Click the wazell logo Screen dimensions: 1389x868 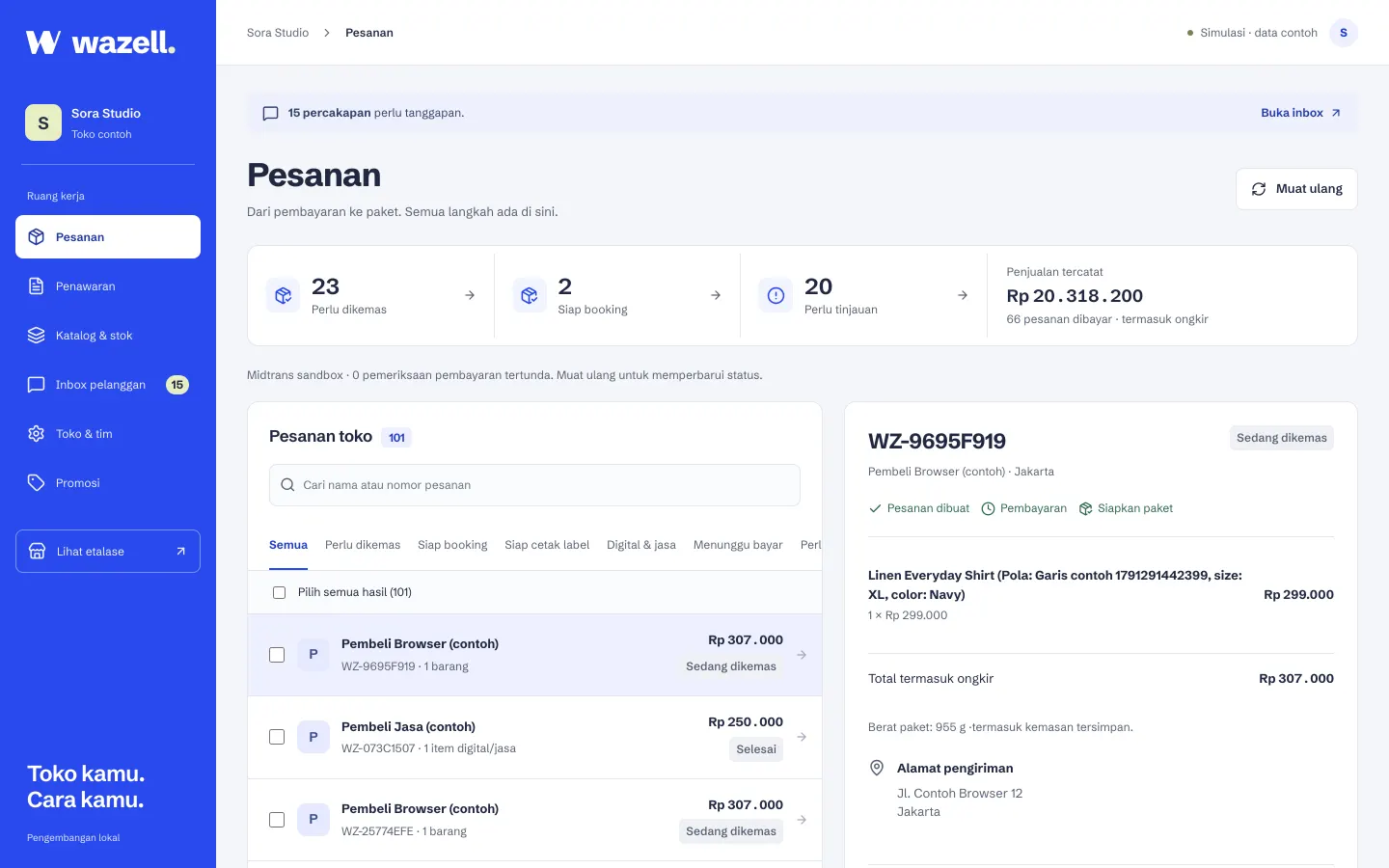[100, 42]
